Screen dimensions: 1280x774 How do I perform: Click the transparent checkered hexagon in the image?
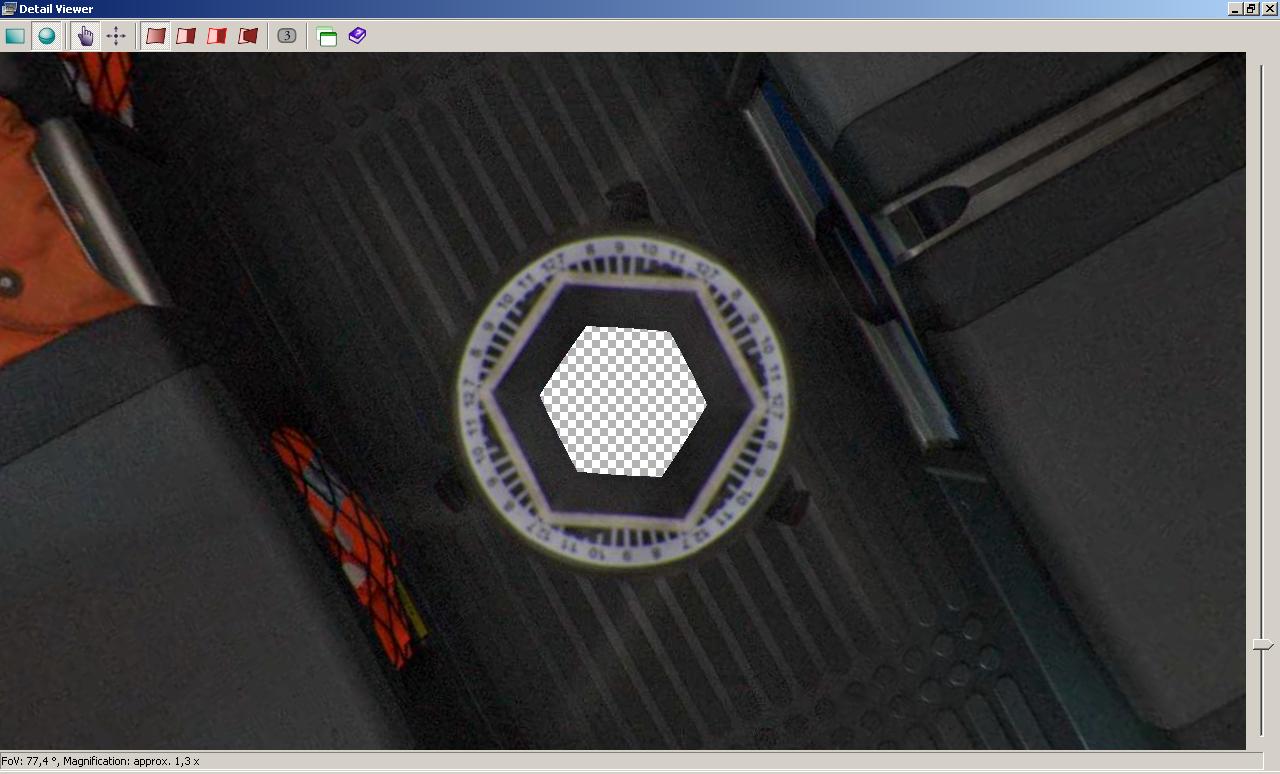[x=623, y=401]
